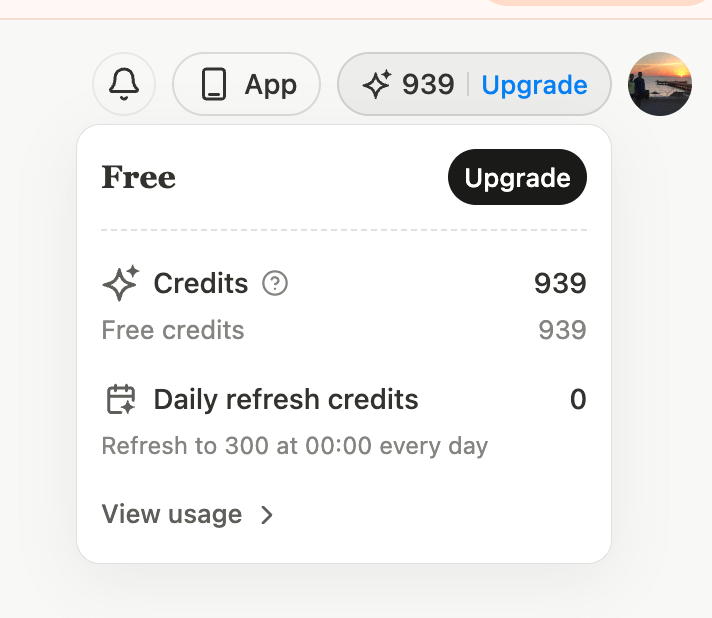Image resolution: width=712 pixels, height=618 pixels.
Task: Click the 939 credits counter in top bar
Action: [x=428, y=84]
